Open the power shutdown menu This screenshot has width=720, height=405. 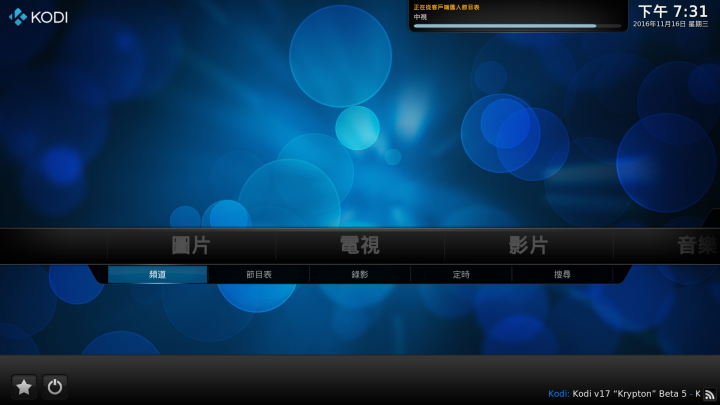pos(55,387)
